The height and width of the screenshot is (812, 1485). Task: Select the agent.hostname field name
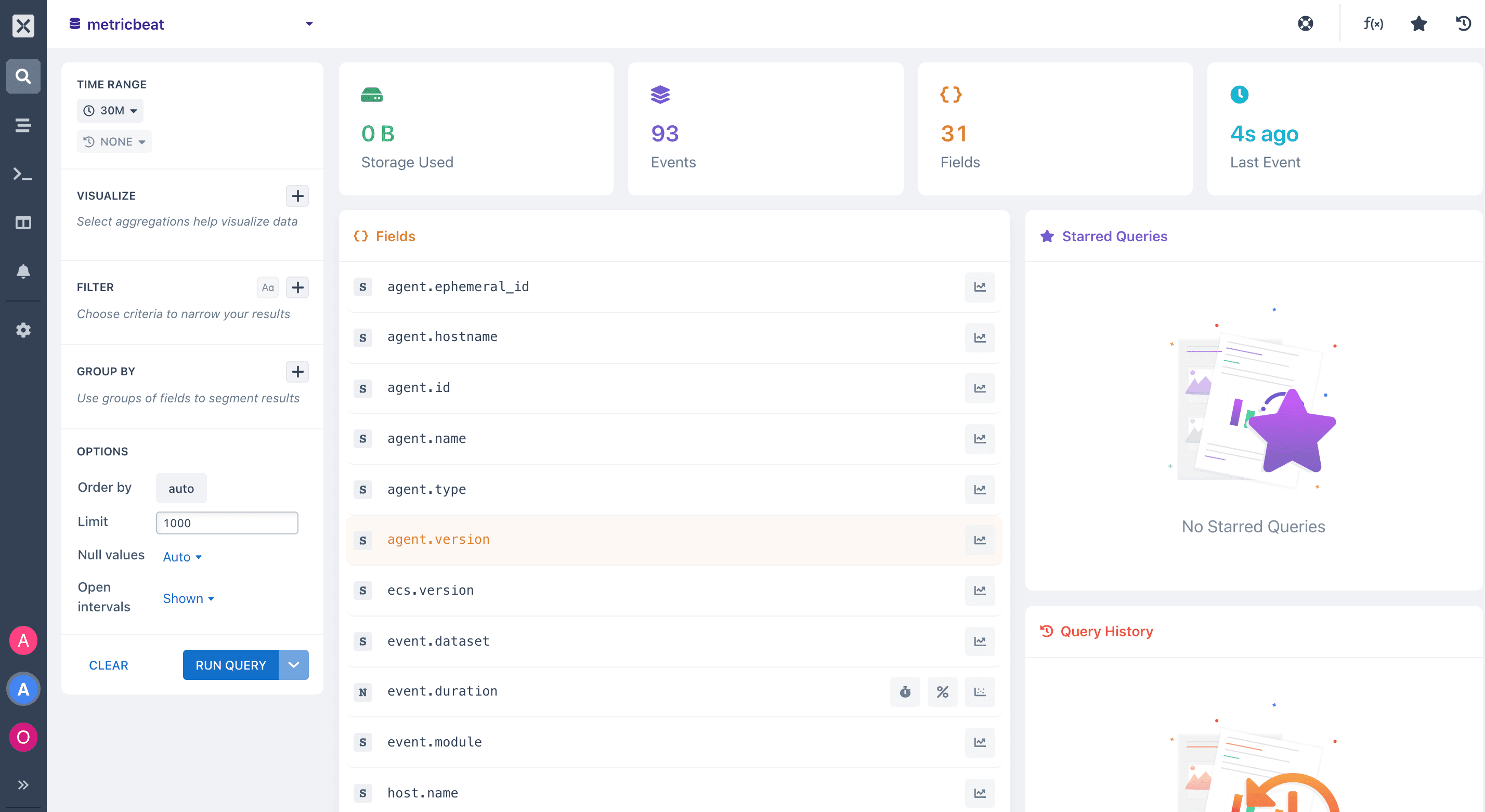(x=442, y=336)
